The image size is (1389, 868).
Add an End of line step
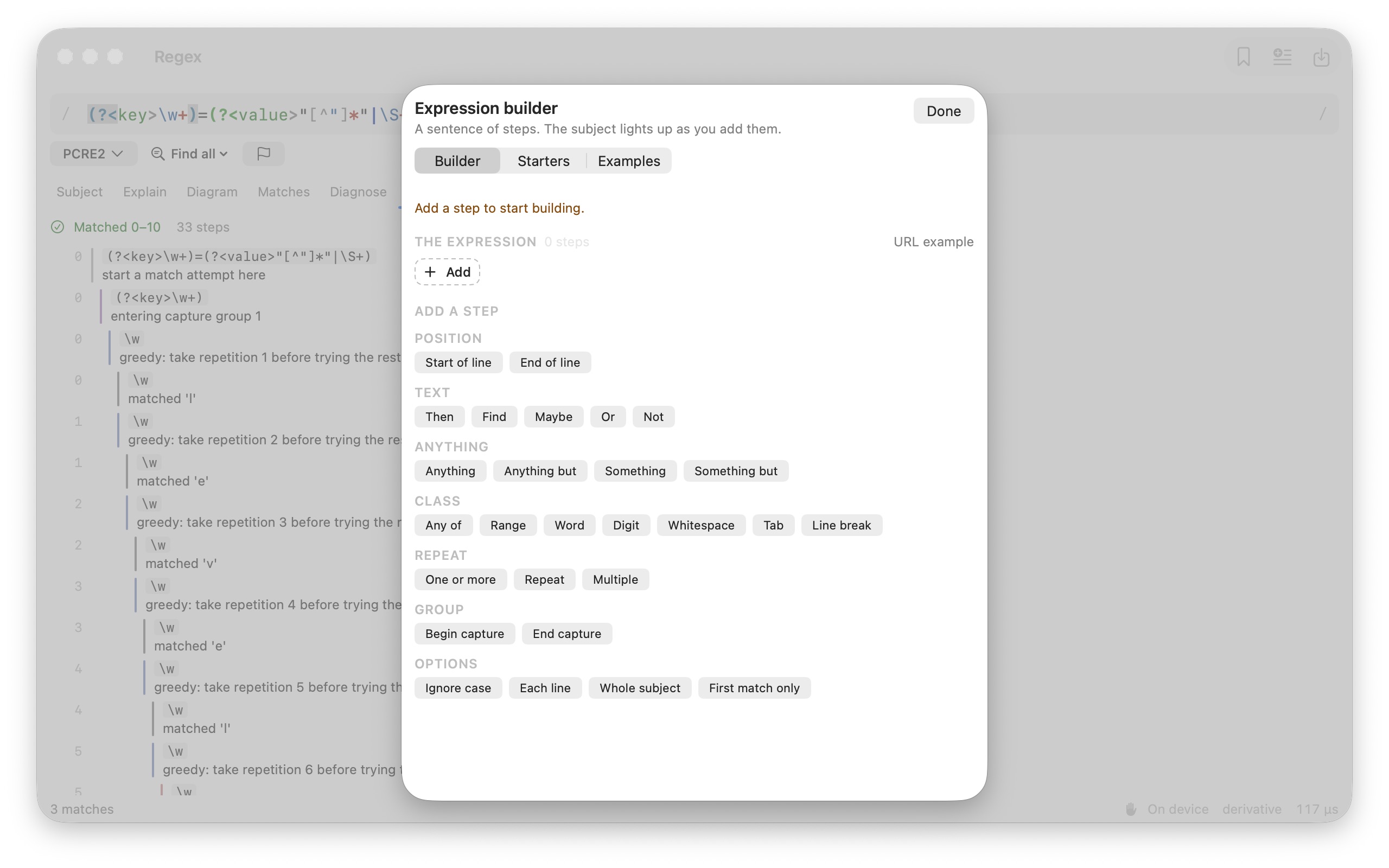[550, 362]
